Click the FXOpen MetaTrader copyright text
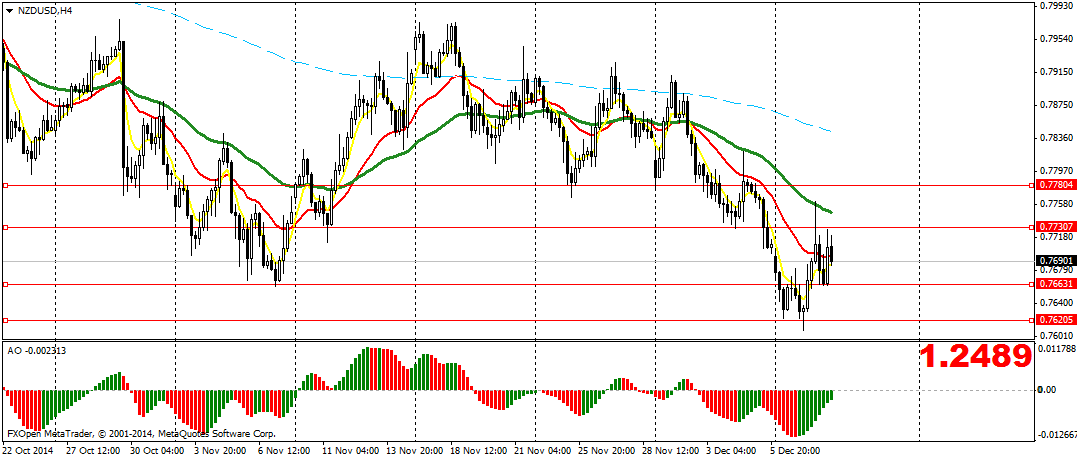The height and width of the screenshot is (459, 1077). coord(140,434)
